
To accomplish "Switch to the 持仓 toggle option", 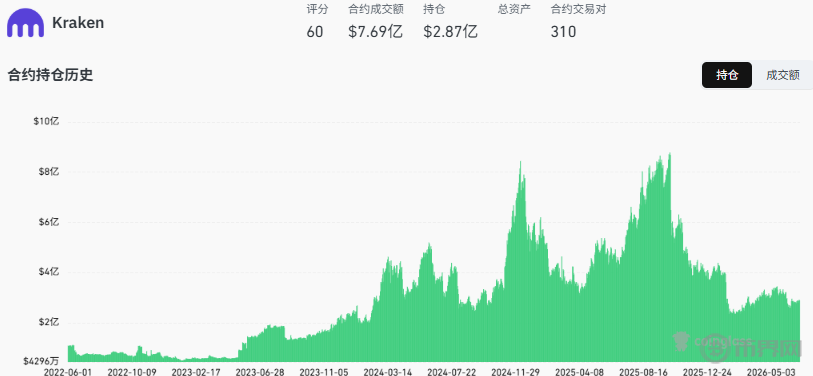I will pos(726,75).
